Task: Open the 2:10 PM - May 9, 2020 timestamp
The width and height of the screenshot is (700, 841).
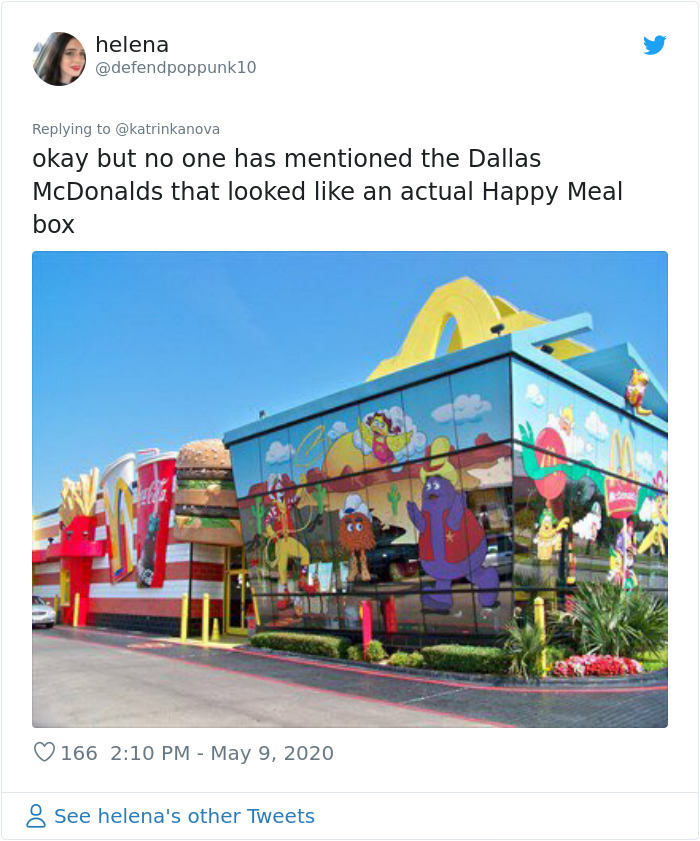Action: 221,753
